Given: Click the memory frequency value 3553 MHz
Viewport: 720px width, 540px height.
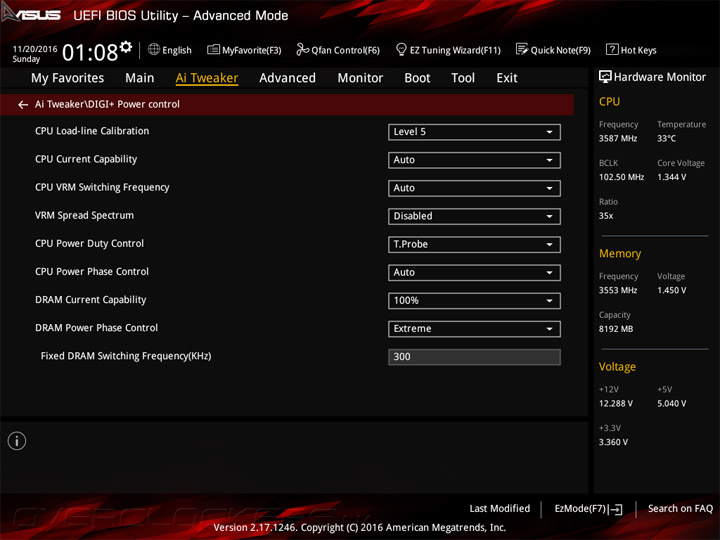Looking at the screenshot, I should pos(618,290).
